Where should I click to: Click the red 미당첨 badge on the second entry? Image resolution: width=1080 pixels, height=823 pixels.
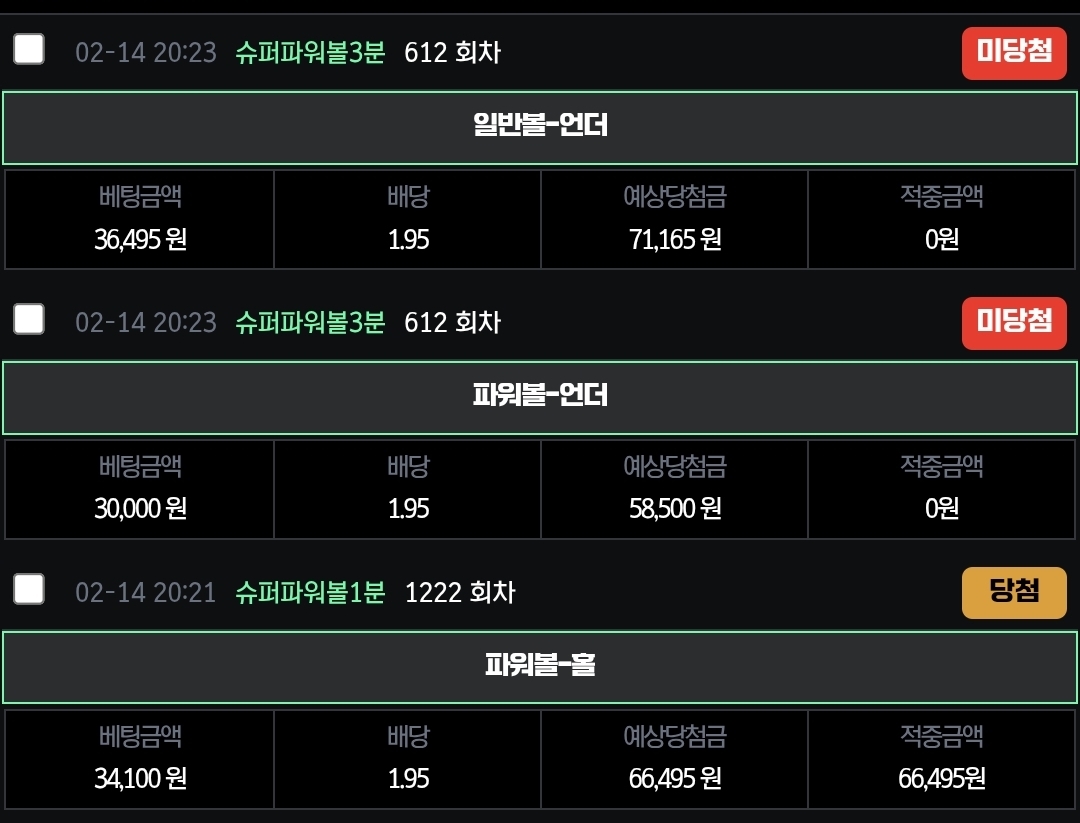point(1014,323)
